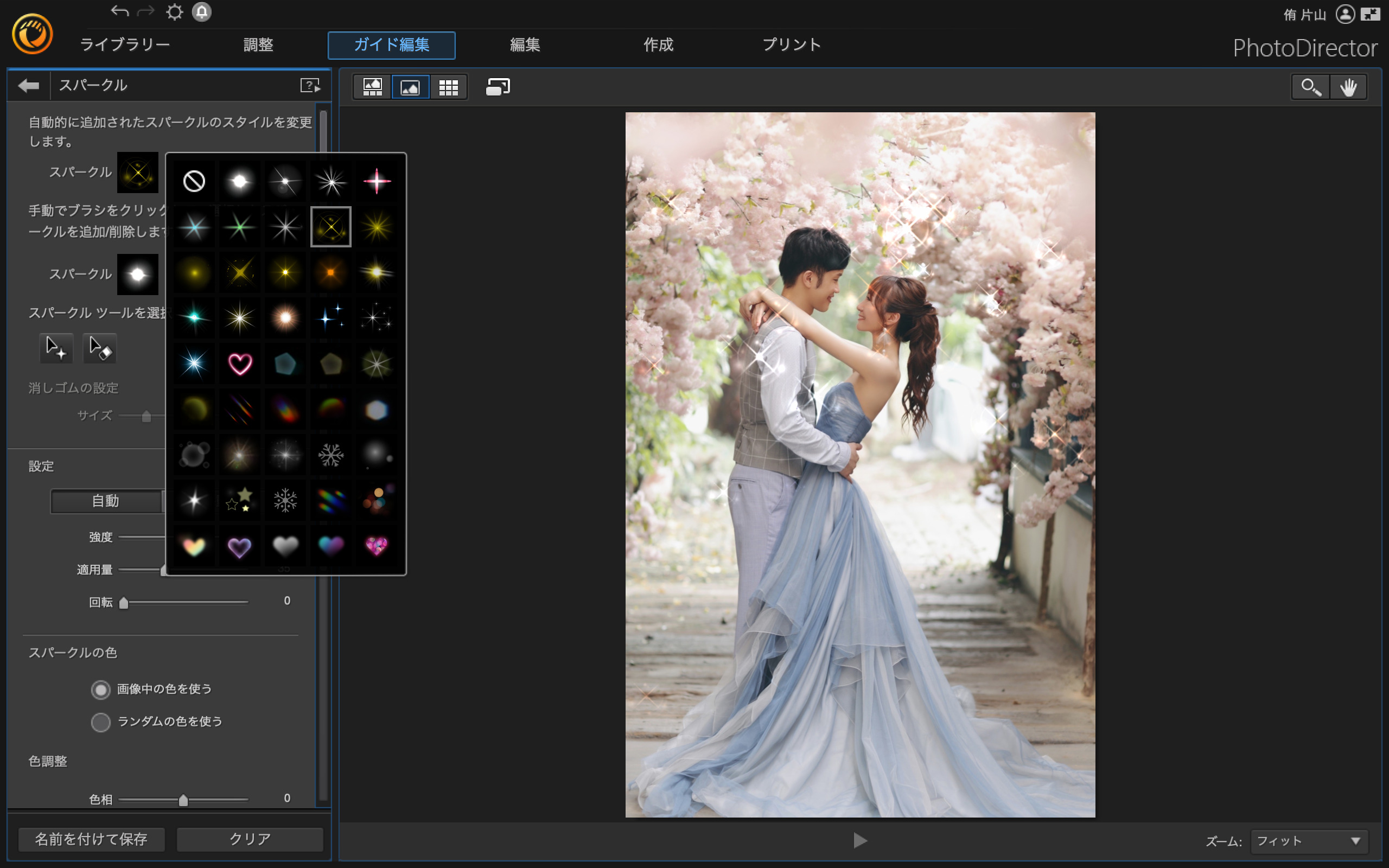
Task: Open the notifications bell
Action: coord(201,12)
